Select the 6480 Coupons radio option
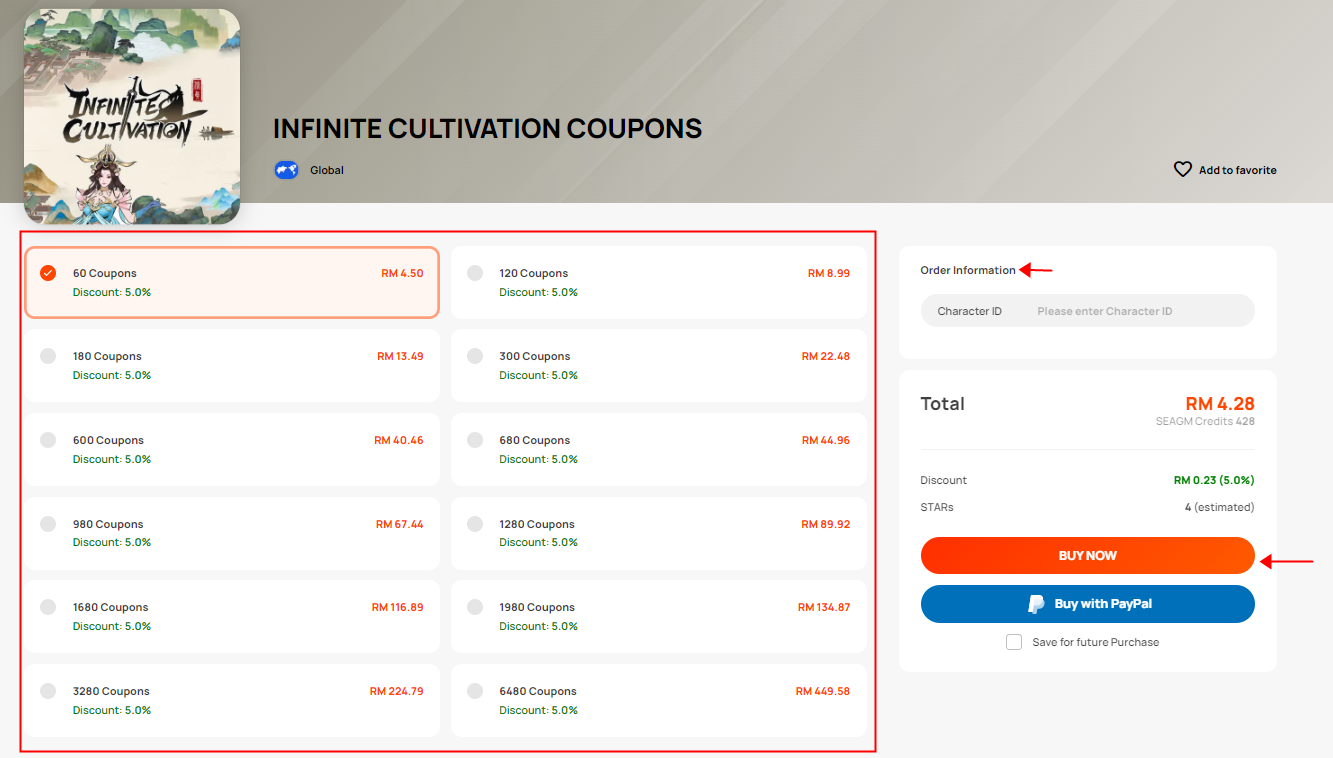Image resolution: width=1333 pixels, height=758 pixels. 475,691
